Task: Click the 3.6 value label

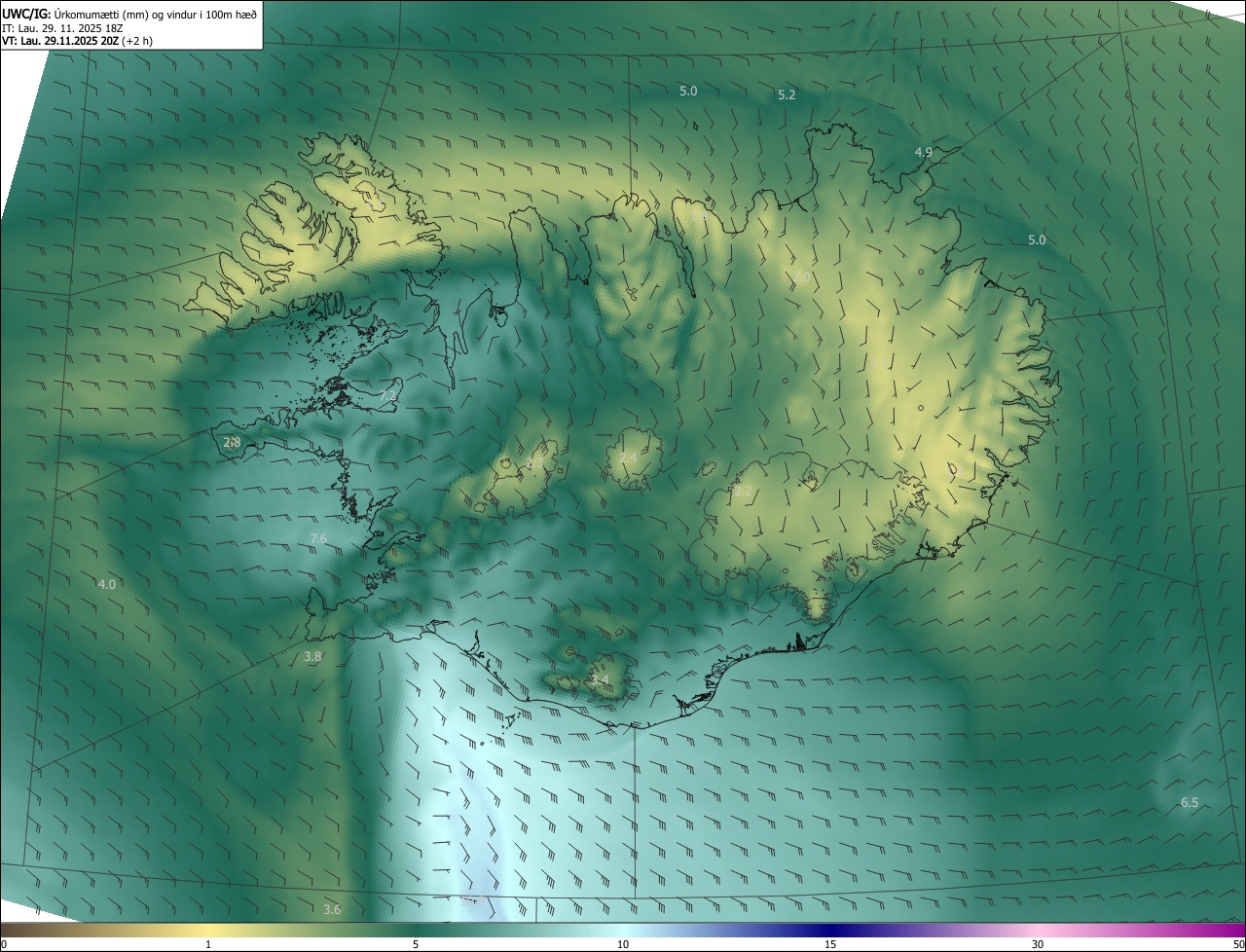Action: pos(332,910)
